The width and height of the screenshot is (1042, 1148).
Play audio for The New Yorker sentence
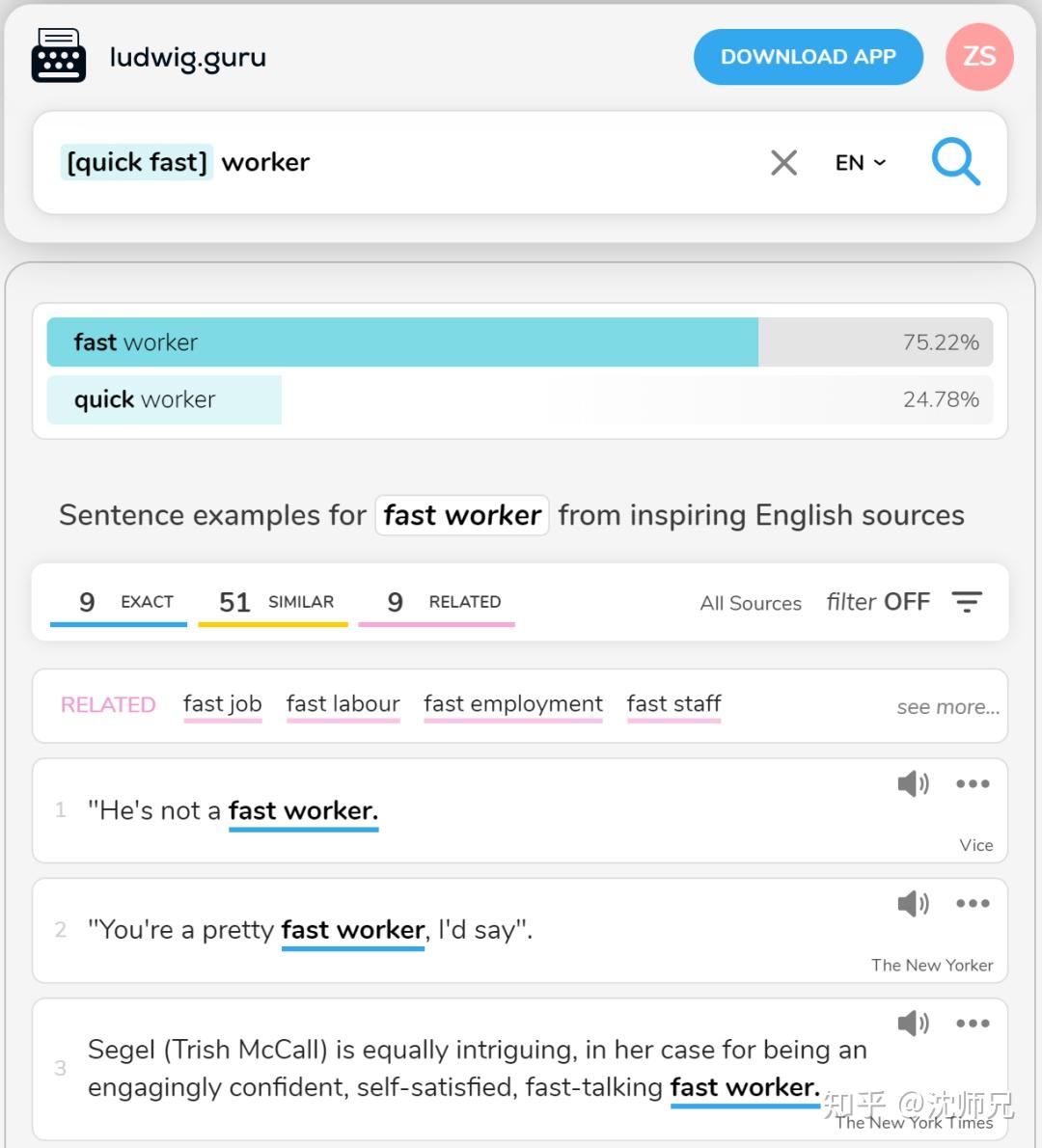(913, 903)
